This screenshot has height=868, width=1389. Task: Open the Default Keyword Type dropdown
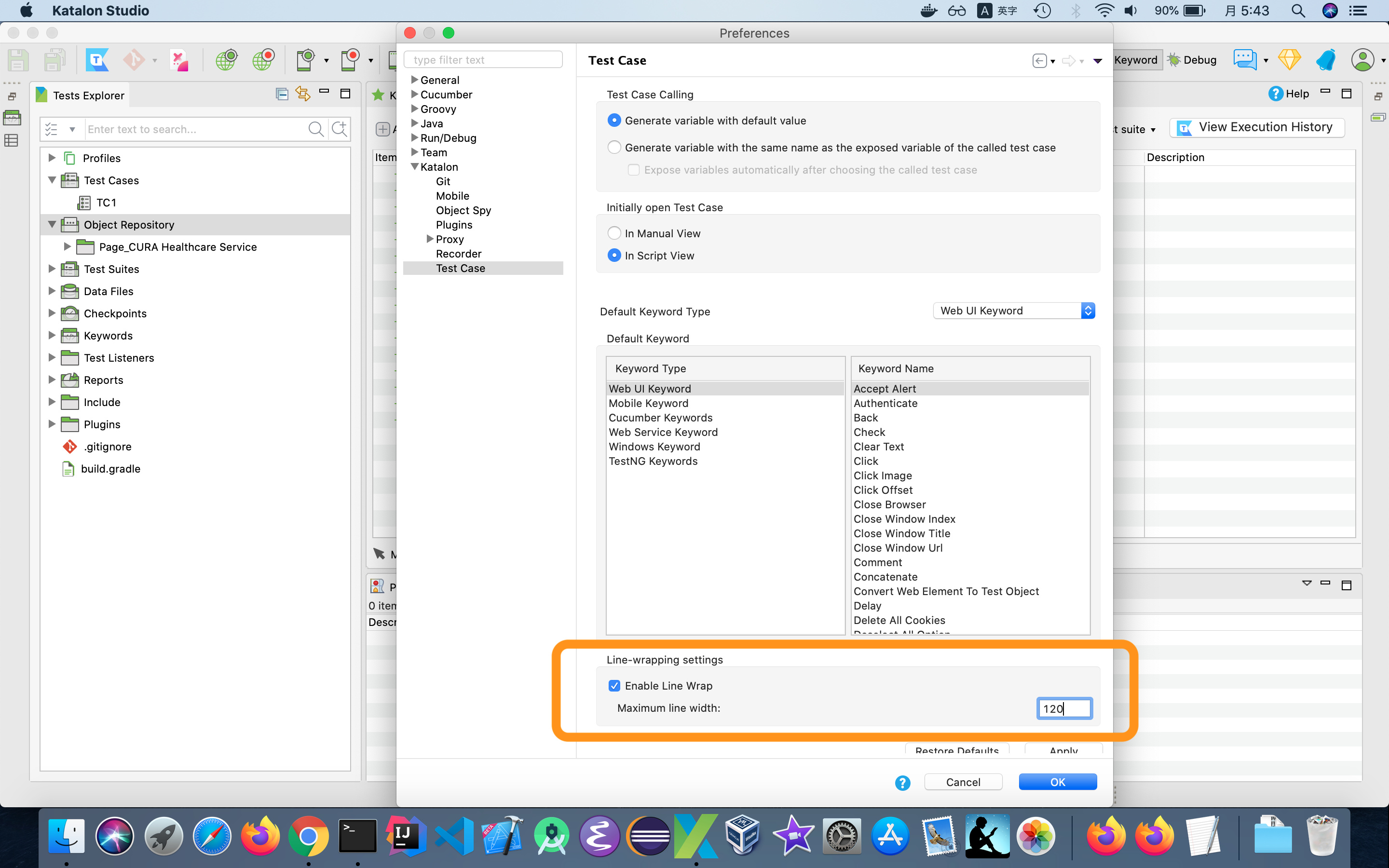click(1014, 311)
